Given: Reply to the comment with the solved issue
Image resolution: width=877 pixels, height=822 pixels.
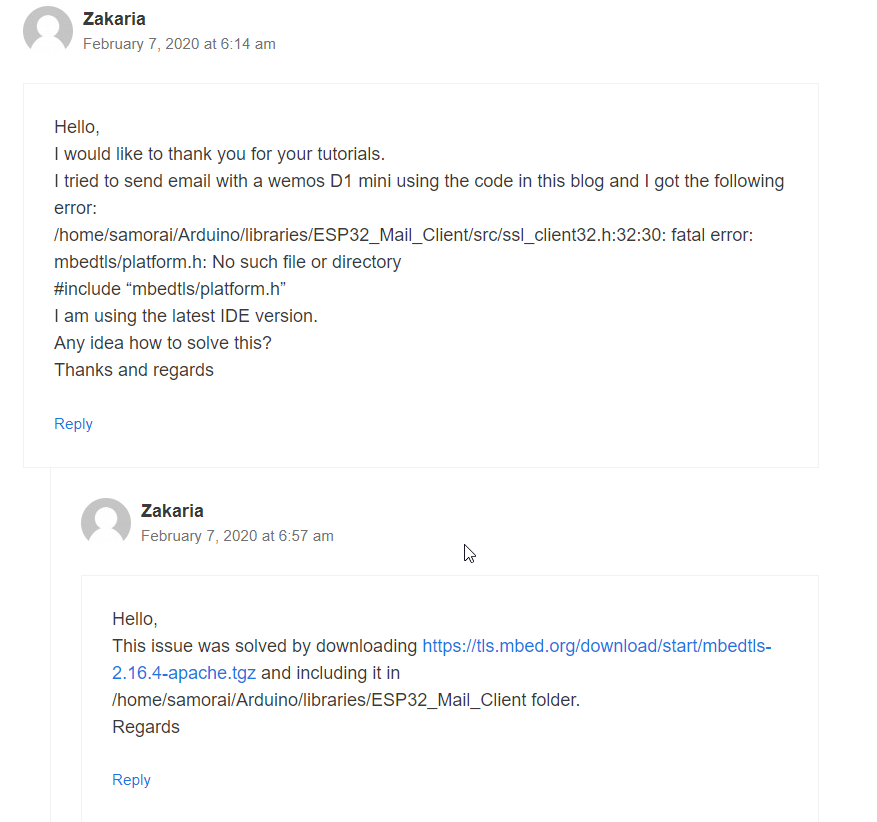Looking at the screenshot, I should pyautogui.click(x=131, y=780).
